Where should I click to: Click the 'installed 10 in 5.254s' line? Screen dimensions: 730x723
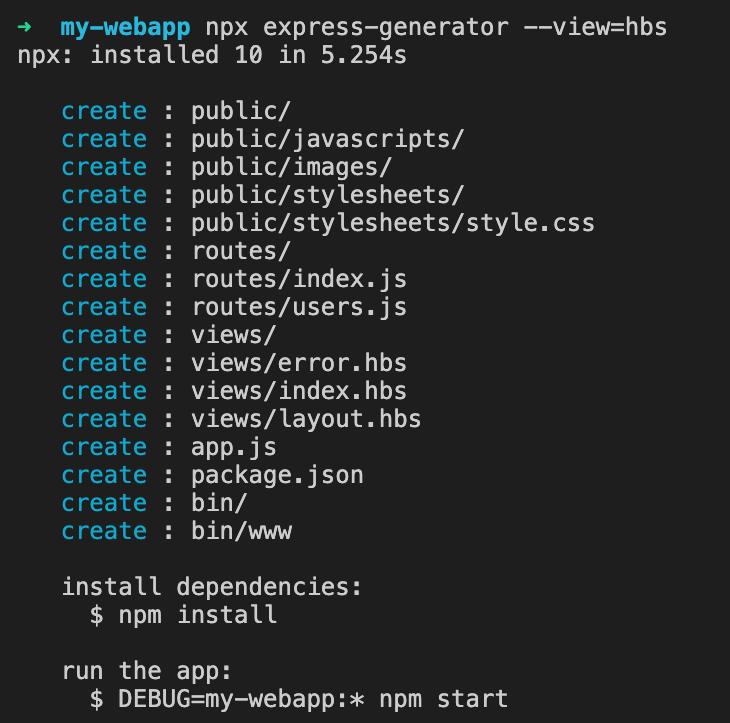point(248,55)
